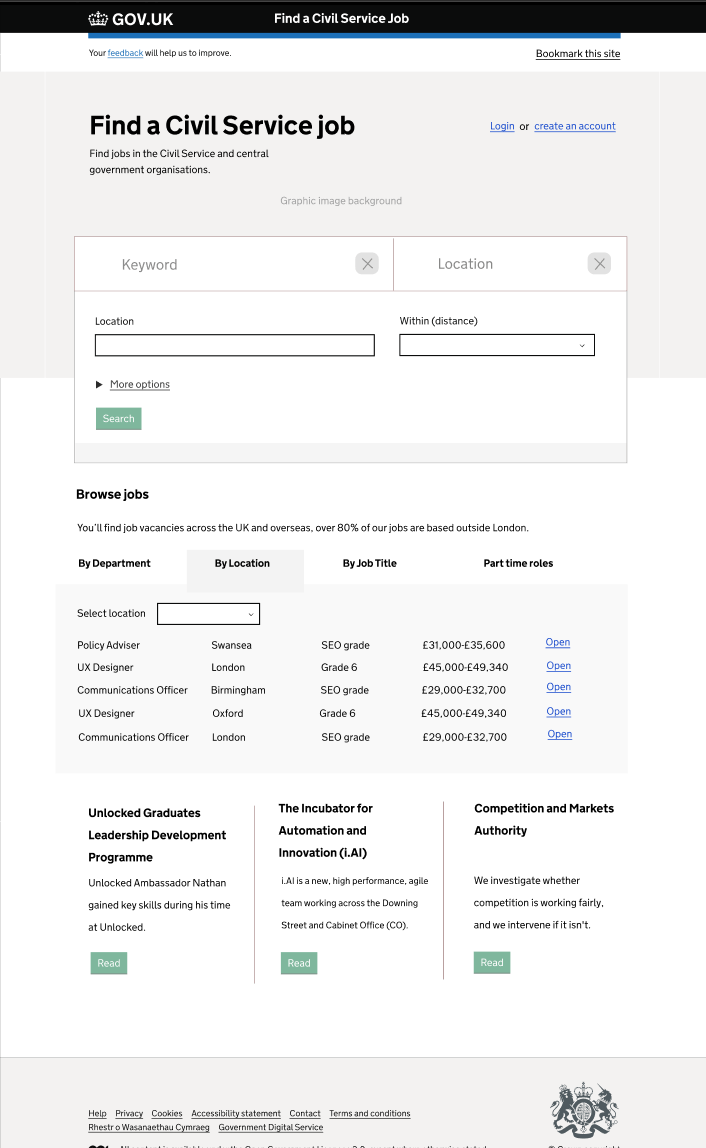The image size is (706, 1148).
Task: Click the Royal coat of arms in footer
Action: (584, 1109)
